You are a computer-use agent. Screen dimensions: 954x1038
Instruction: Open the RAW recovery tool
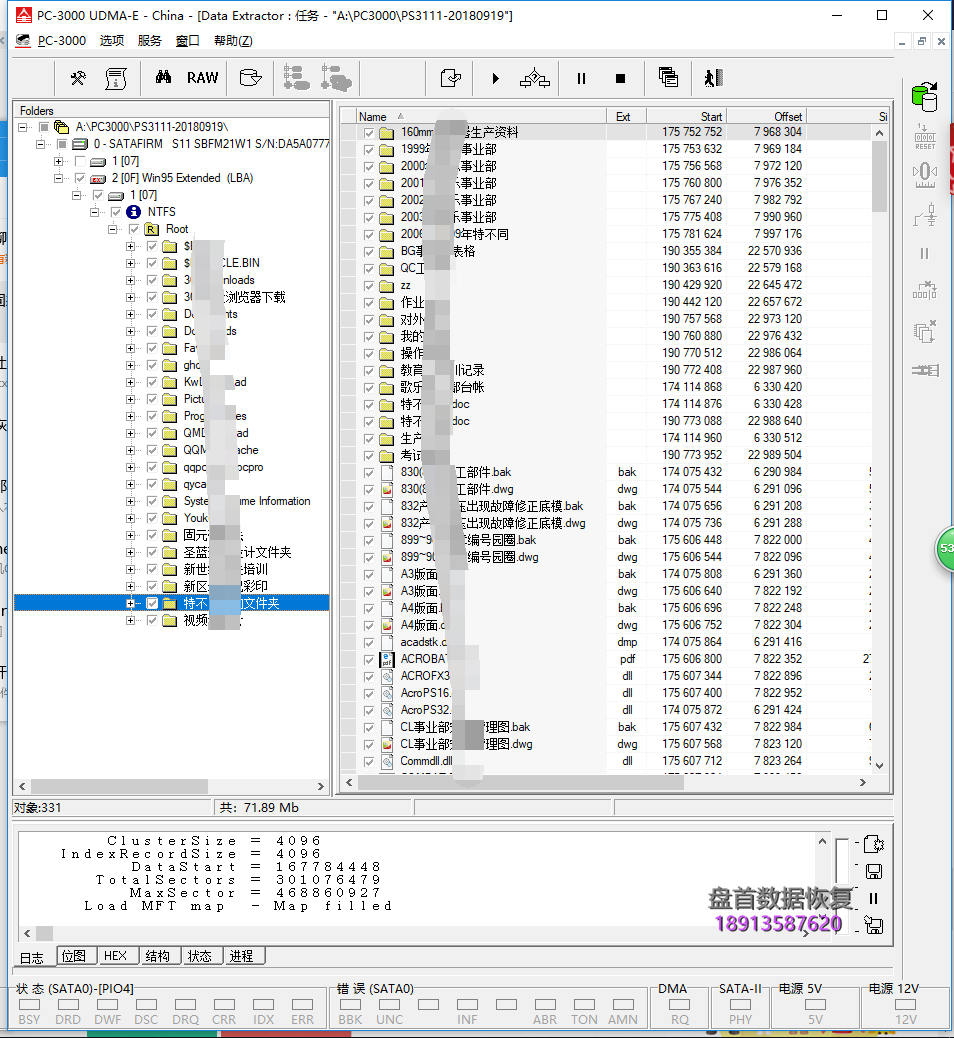tap(202, 78)
